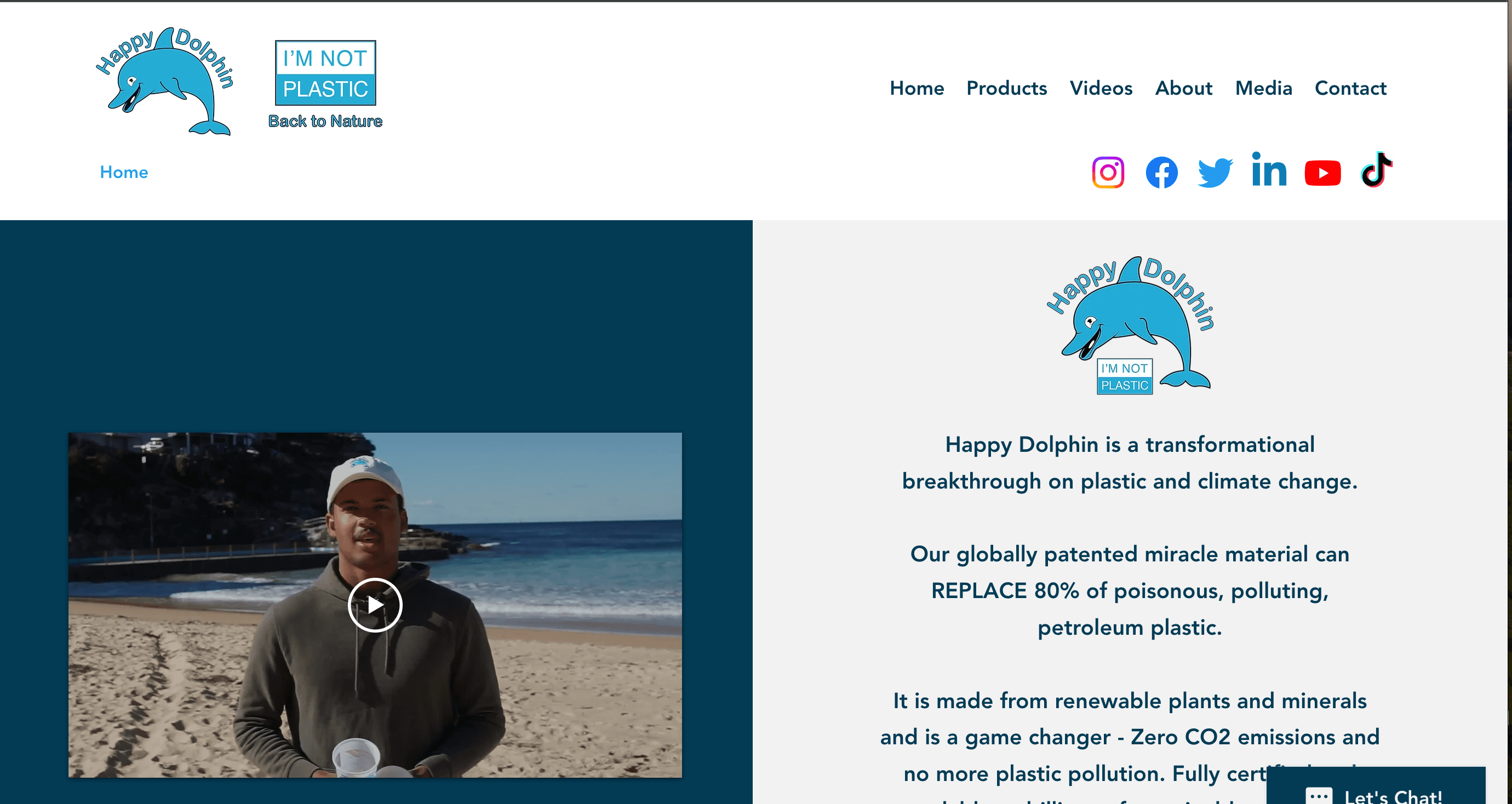Open the Contact menu item
The image size is (1512, 804).
tap(1350, 88)
